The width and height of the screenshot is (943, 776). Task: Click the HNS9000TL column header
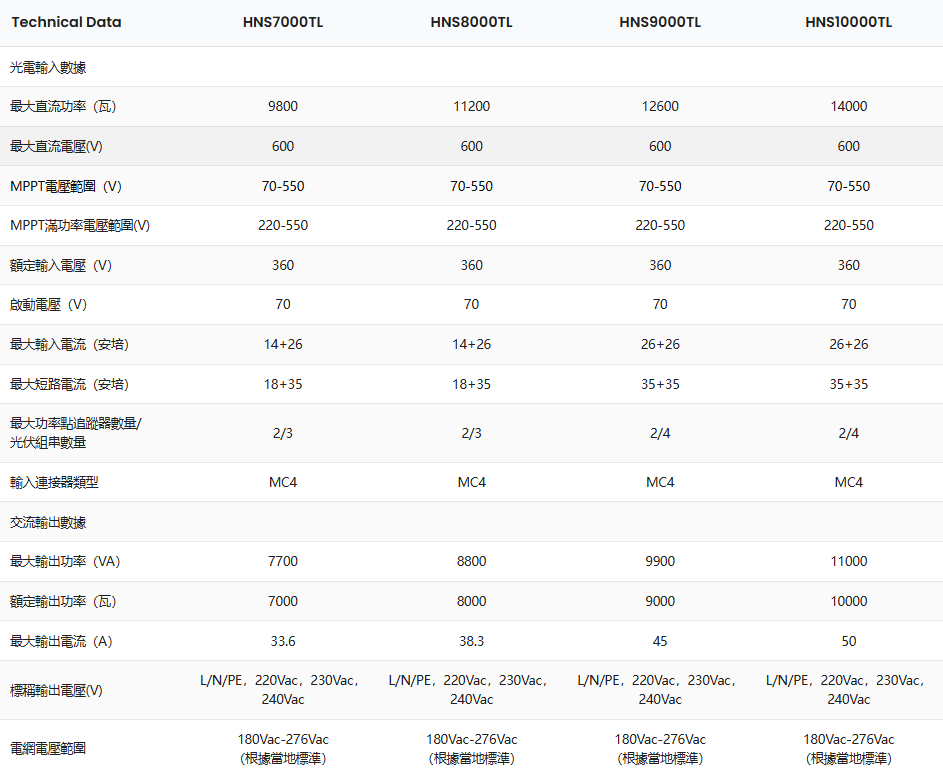point(660,23)
